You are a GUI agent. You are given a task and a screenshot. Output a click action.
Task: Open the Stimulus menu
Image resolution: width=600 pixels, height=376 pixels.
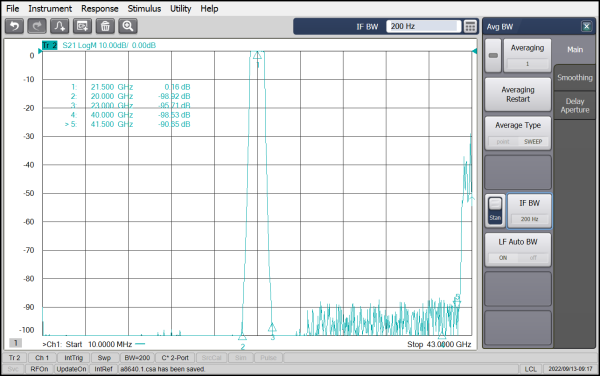[x=144, y=8]
